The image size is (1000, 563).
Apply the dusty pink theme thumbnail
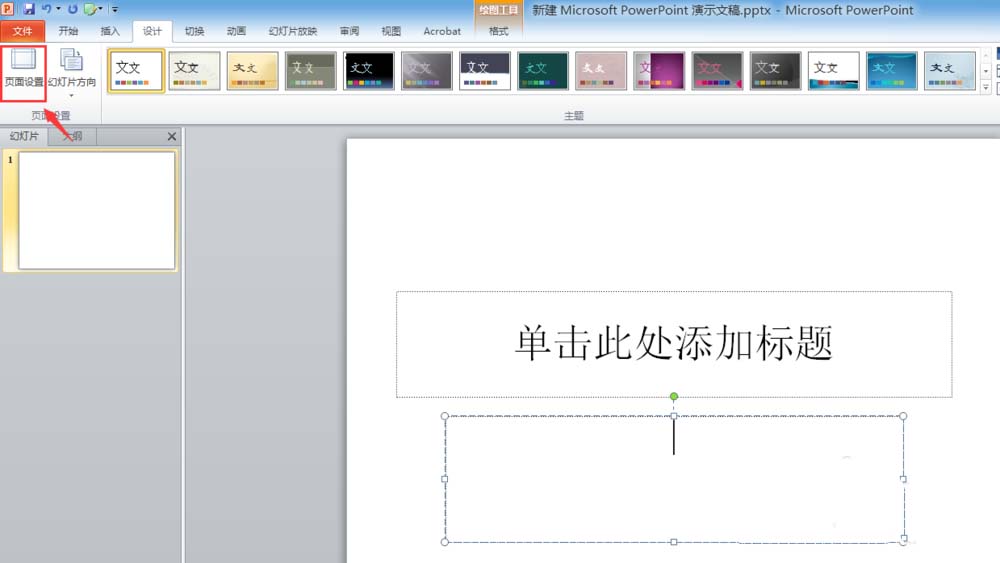pyautogui.click(x=601, y=71)
